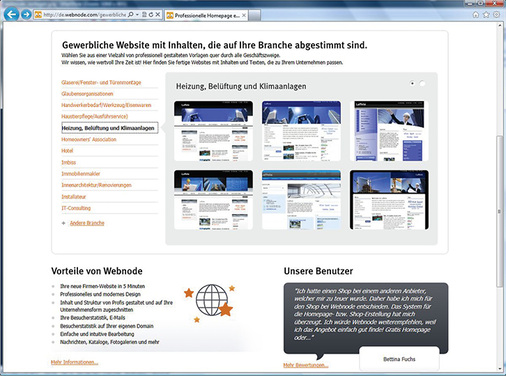
Task: Select the second template page dot
Action: [422, 83]
